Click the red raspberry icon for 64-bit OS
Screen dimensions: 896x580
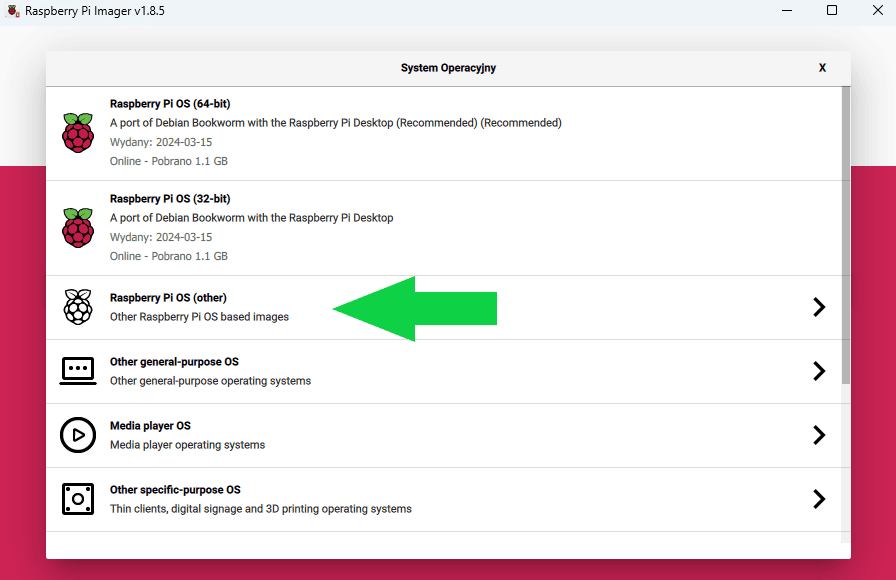[78, 133]
